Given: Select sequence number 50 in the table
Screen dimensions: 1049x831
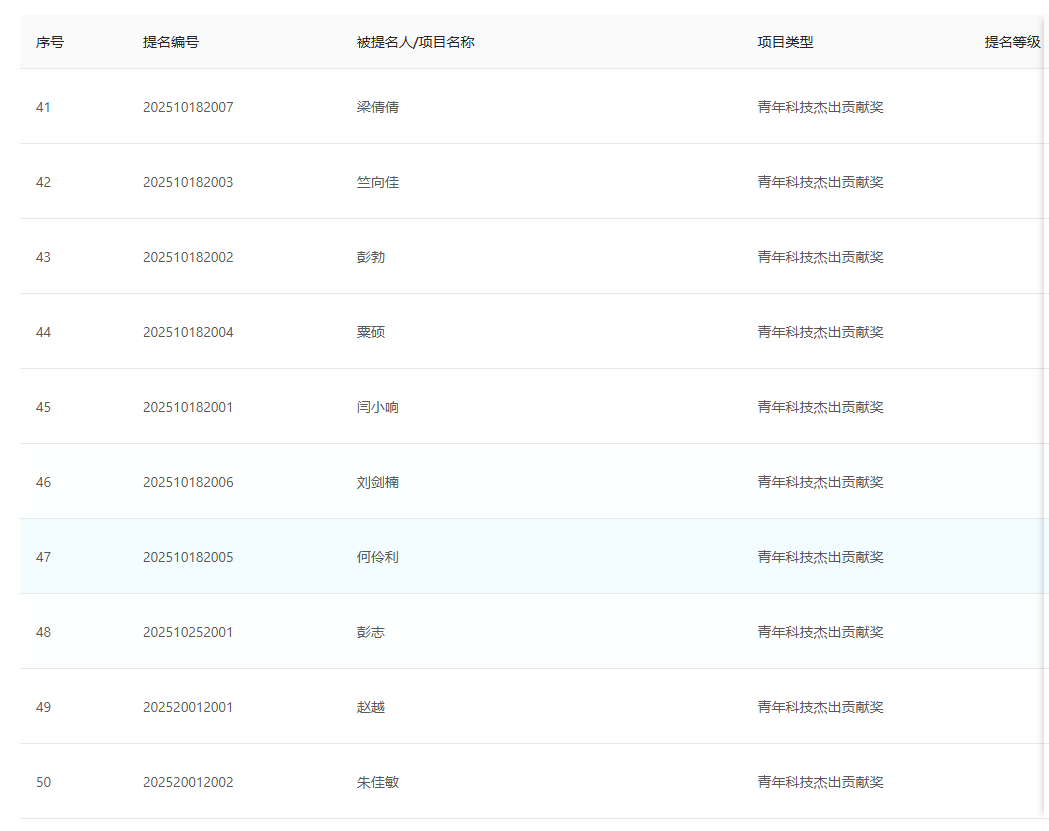Looking at the screenshot, I should [x=43, y=782].
